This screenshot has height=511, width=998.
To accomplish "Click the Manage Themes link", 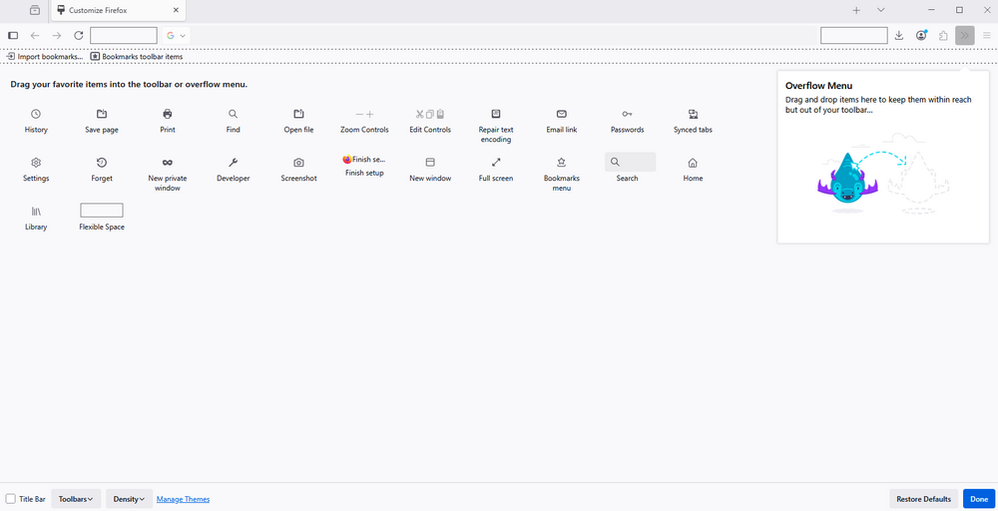I will pos(183,499).
